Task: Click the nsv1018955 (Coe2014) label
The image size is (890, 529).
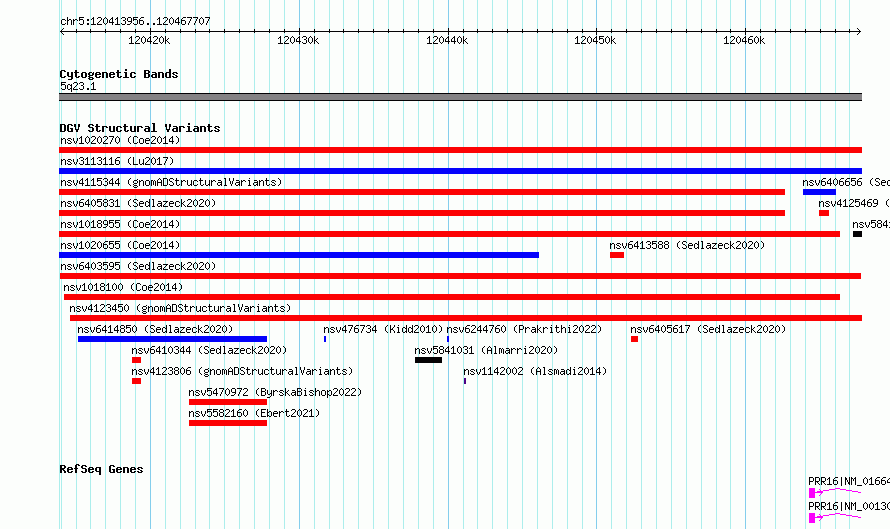Action: [120, 224]
